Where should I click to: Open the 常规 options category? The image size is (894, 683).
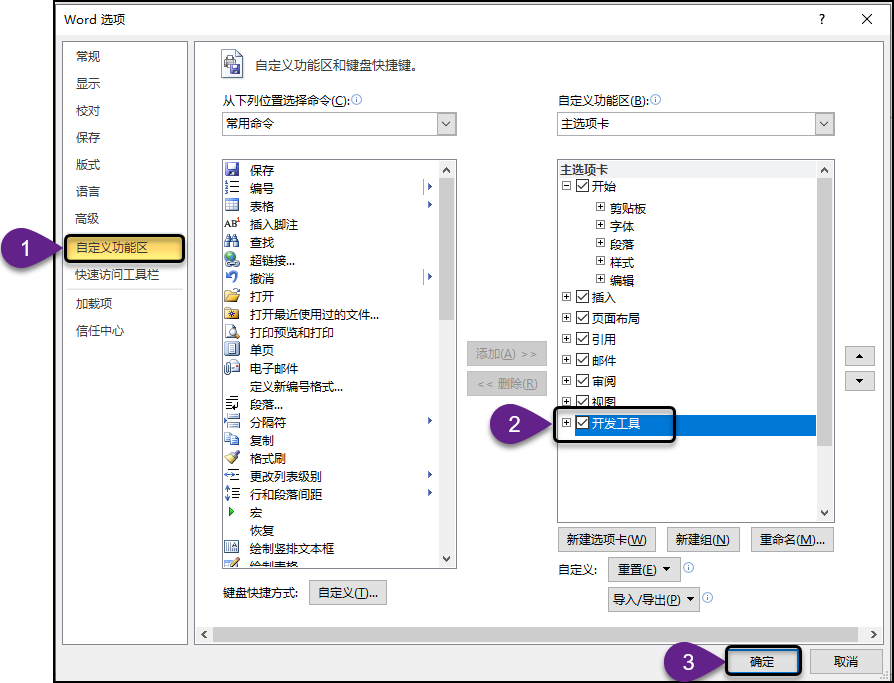[x=88, y=56]
